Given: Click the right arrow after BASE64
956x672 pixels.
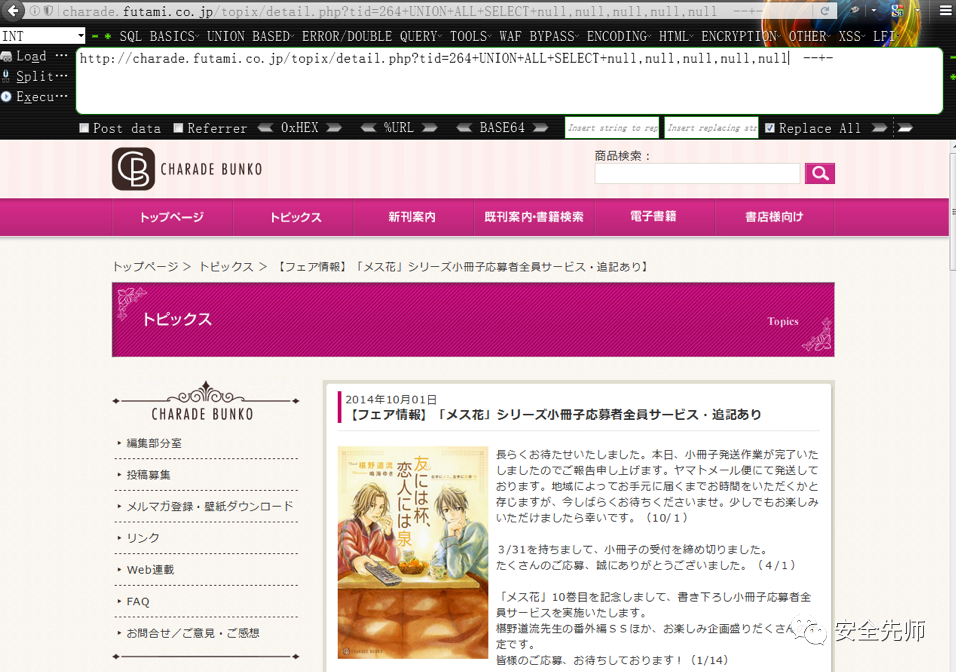Looking at the screenshot, I should (540, 128).
